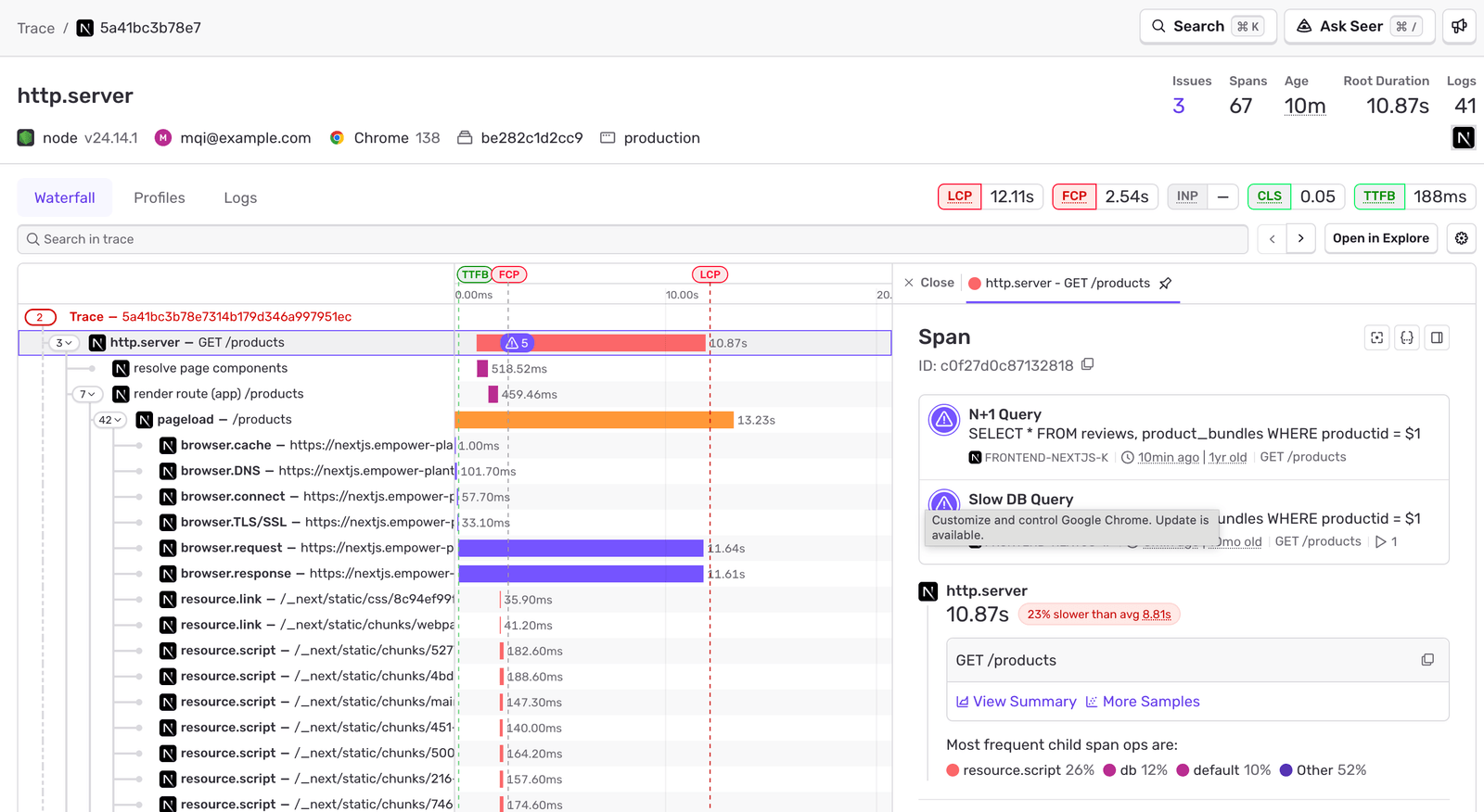Open the Ask Seer assistant
1484x812 pixels.
[1360, 26]
